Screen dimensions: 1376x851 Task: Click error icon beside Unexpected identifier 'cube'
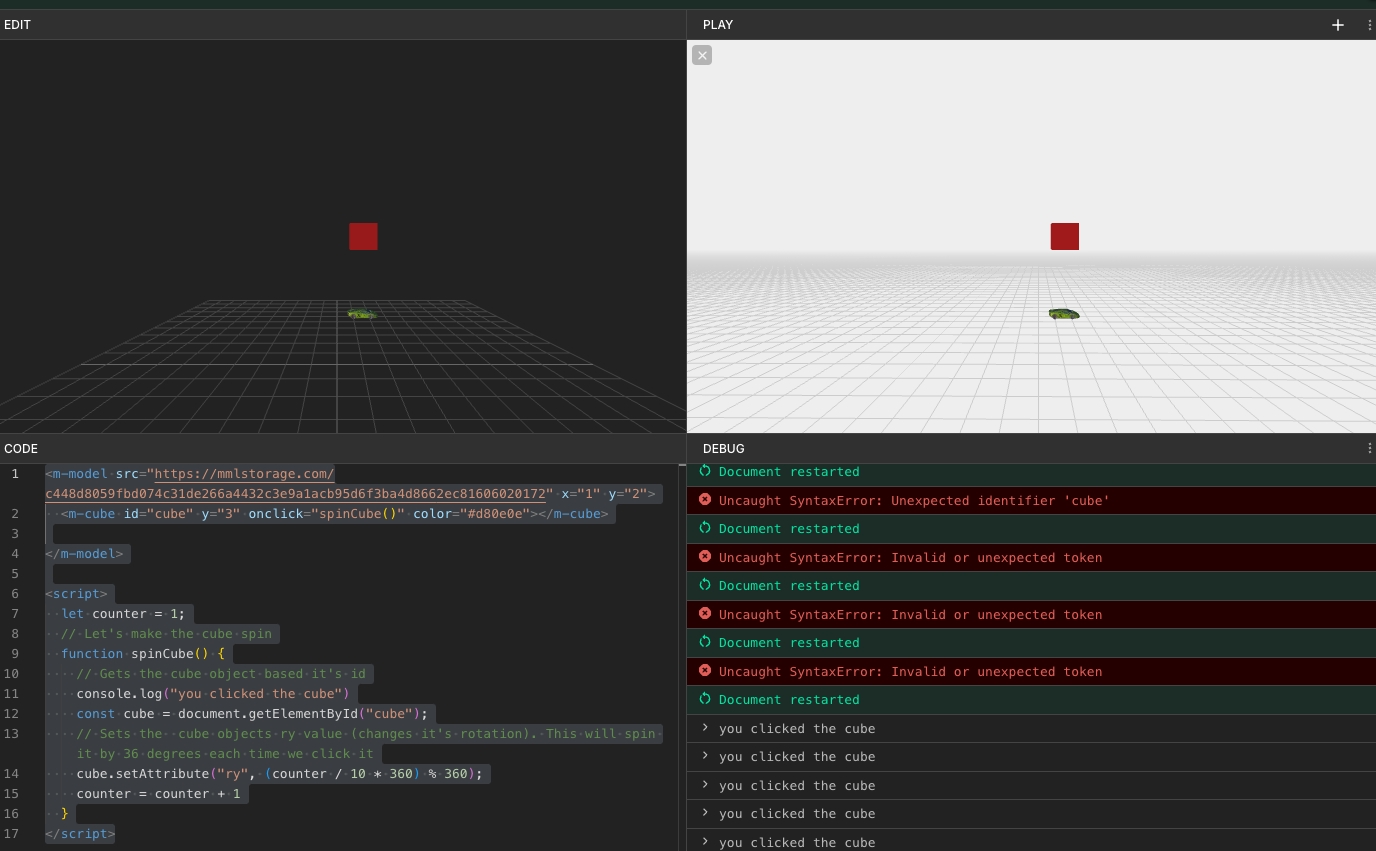coord(705,500)
